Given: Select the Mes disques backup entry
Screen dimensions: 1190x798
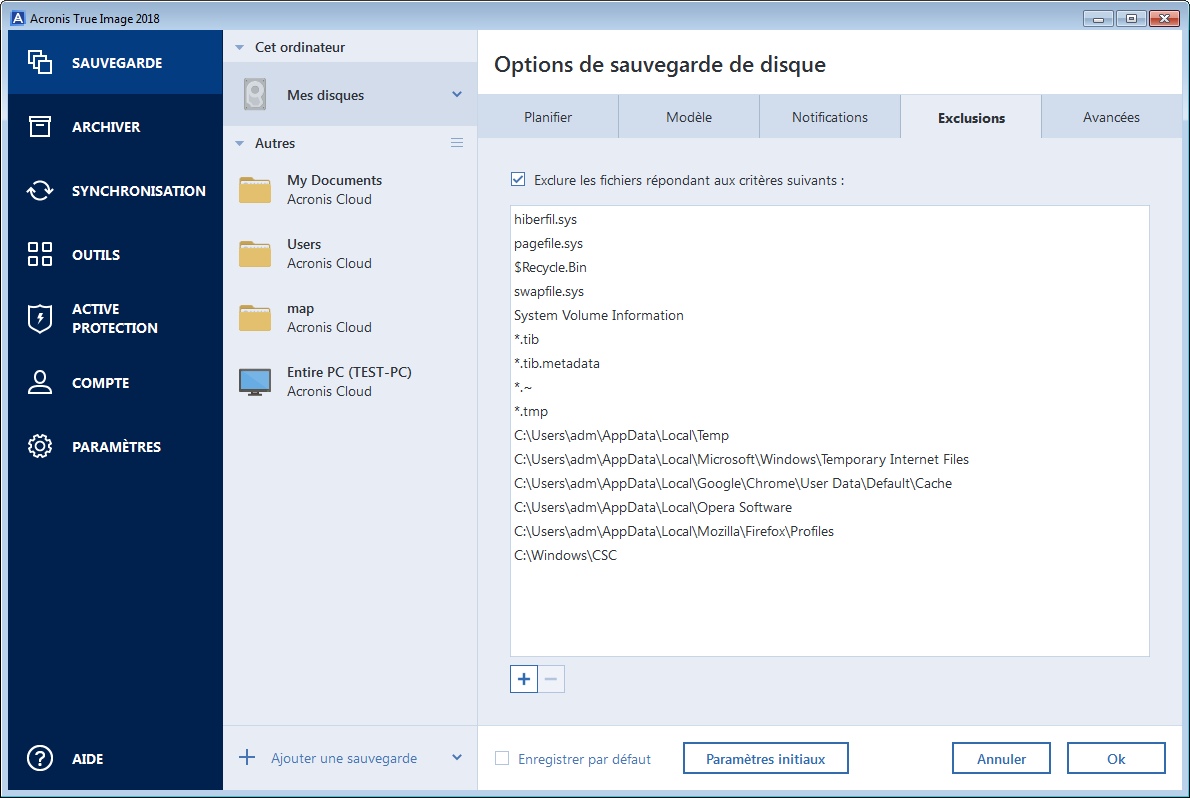Looking at the screenshot, I should 350,94.
